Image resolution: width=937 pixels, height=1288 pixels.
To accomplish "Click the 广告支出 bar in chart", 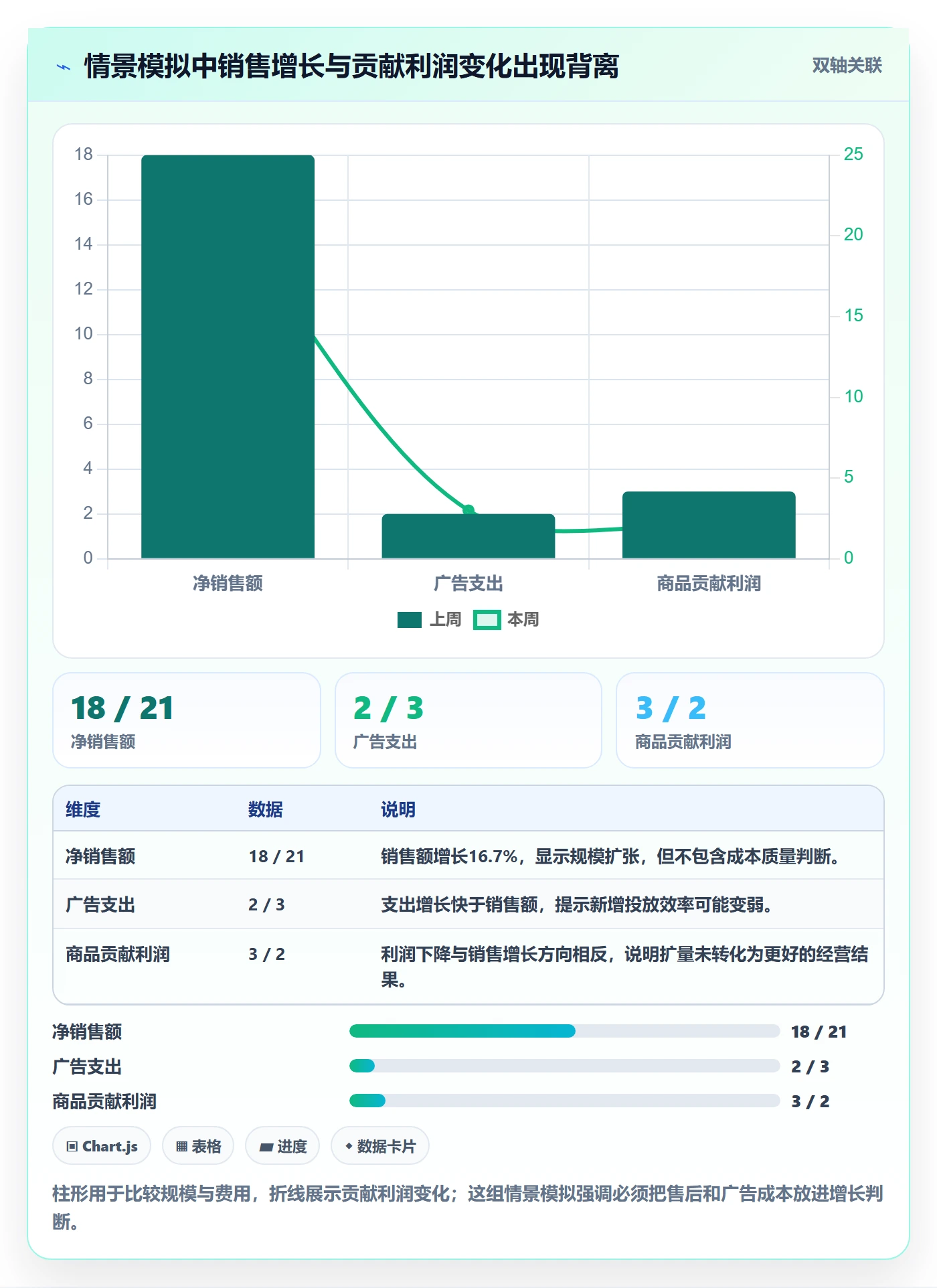I will coord(468,536).
